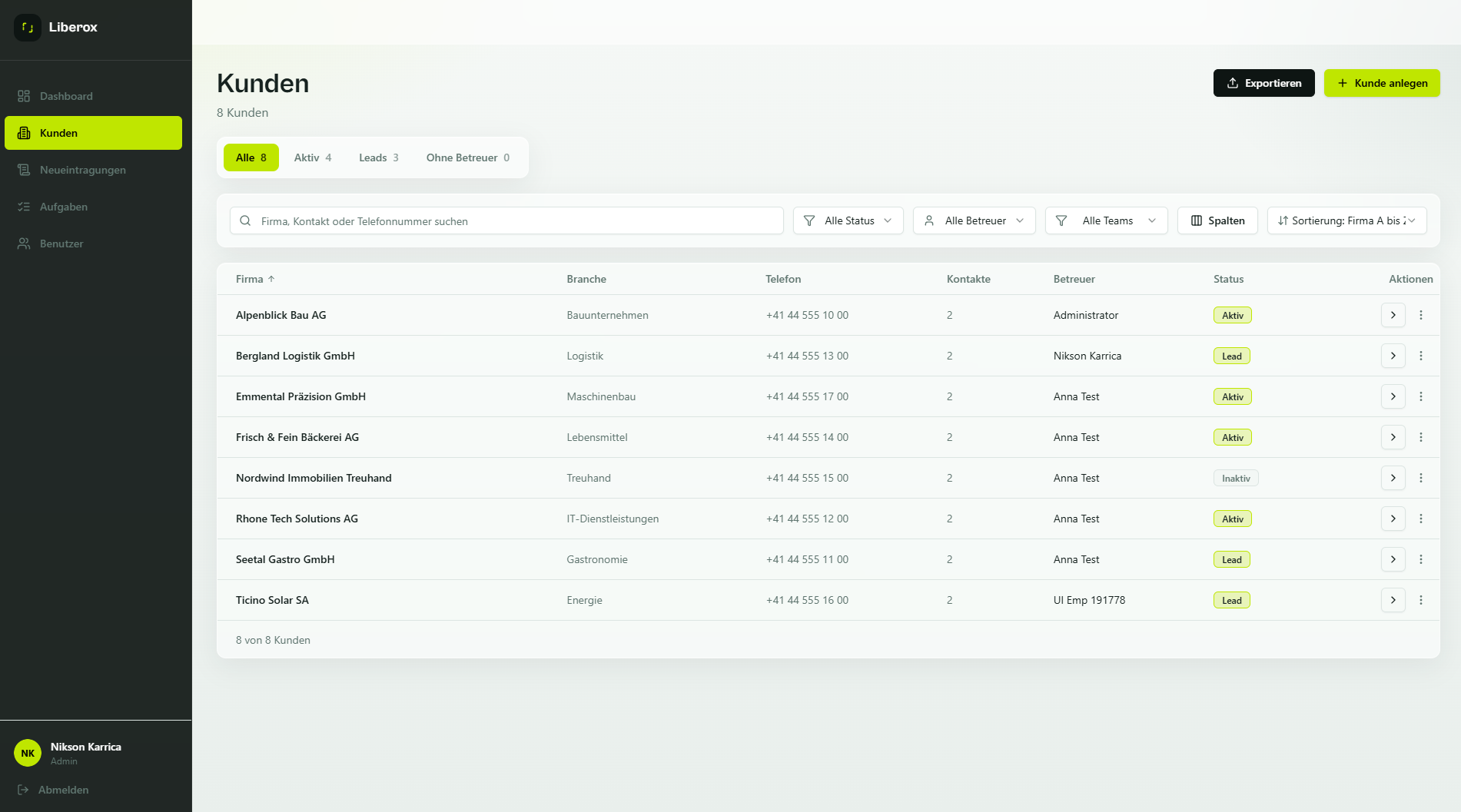Expand the Alle Betreuer filter dropdown
Image resolution: width=1461 pixels, height=812 pixels.
974,220
